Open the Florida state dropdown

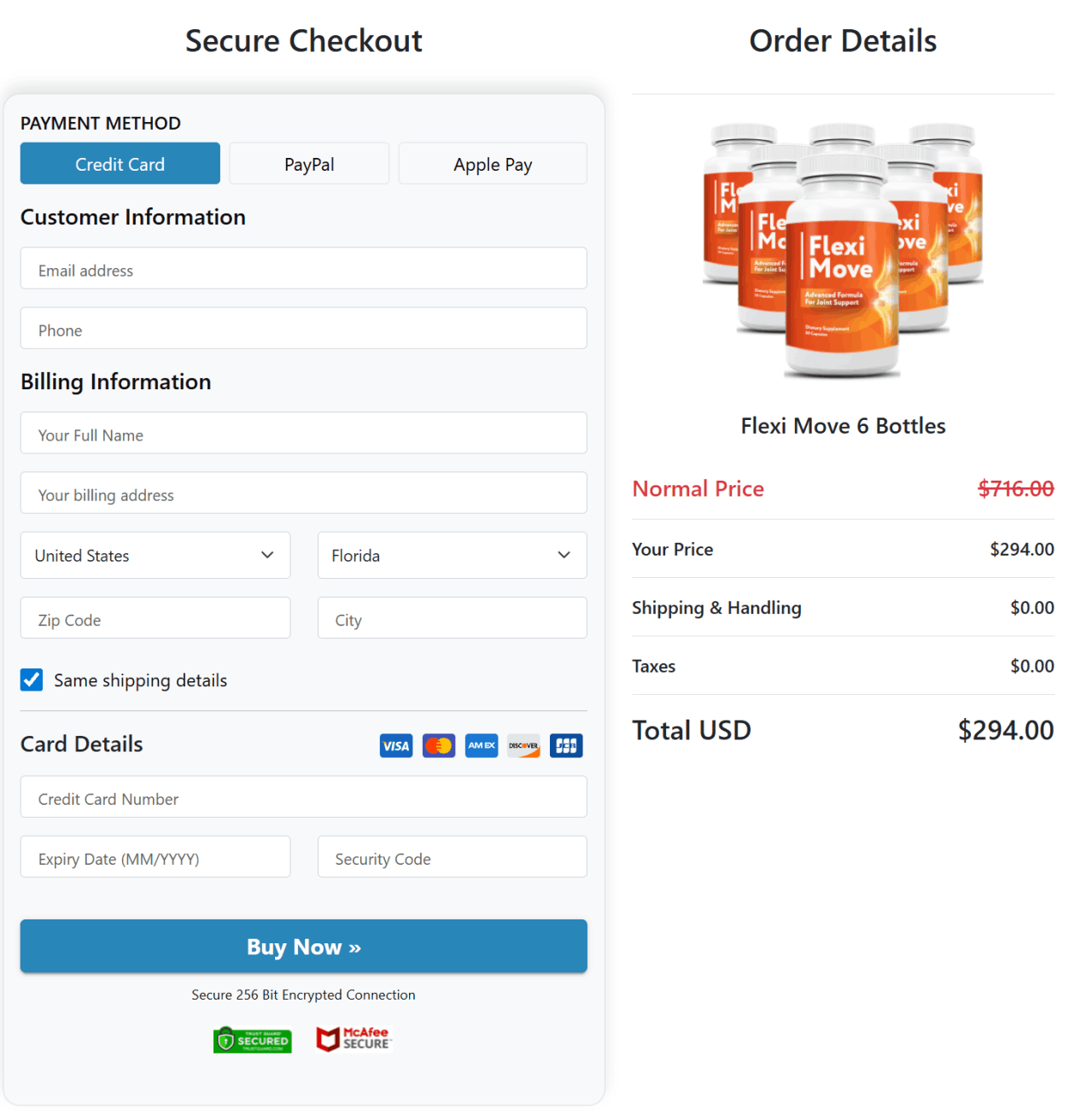tap(452, 555)
